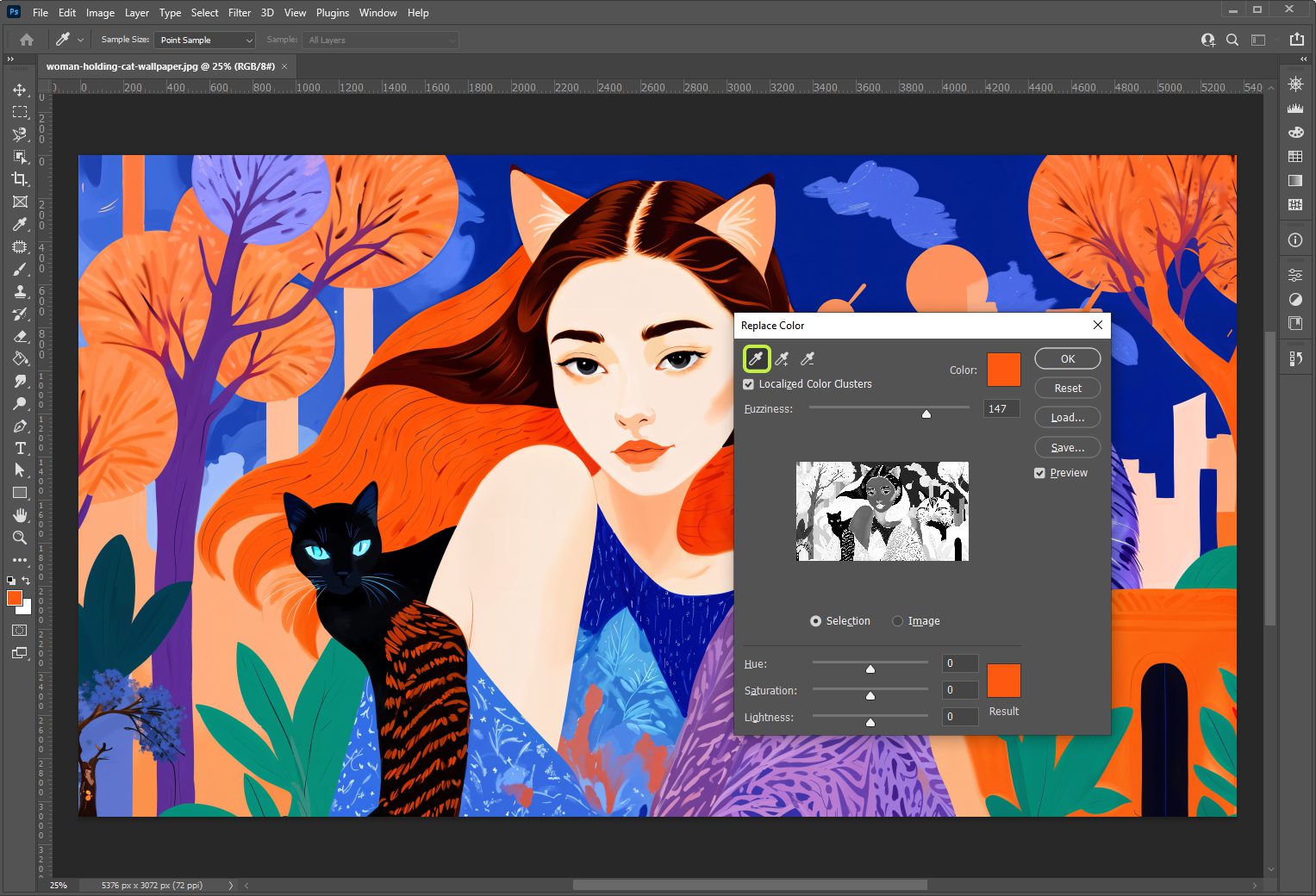Open the Sample Size dropdown
The image size is (1316, 896).
click(204, 40)
